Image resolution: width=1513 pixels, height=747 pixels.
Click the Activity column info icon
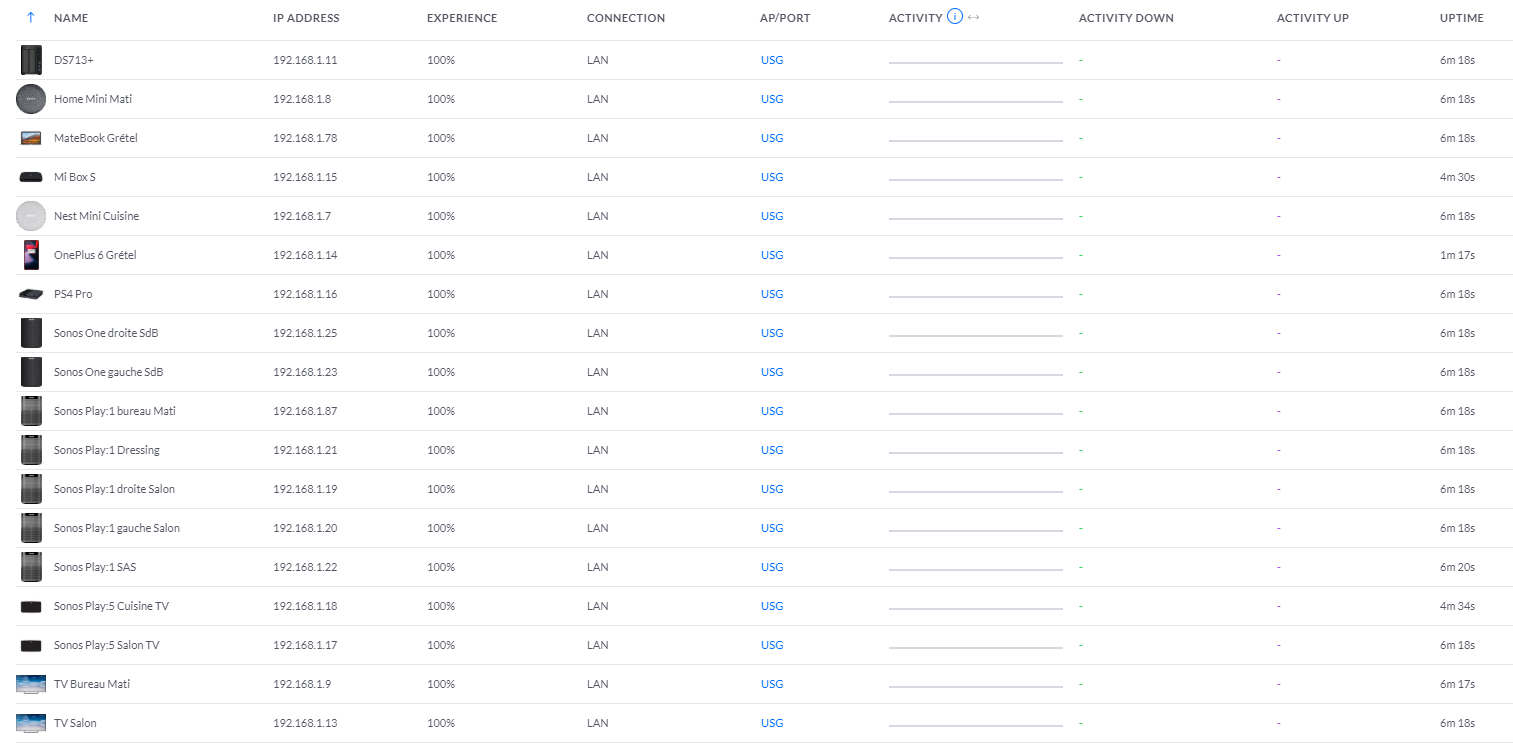(954, 17)
